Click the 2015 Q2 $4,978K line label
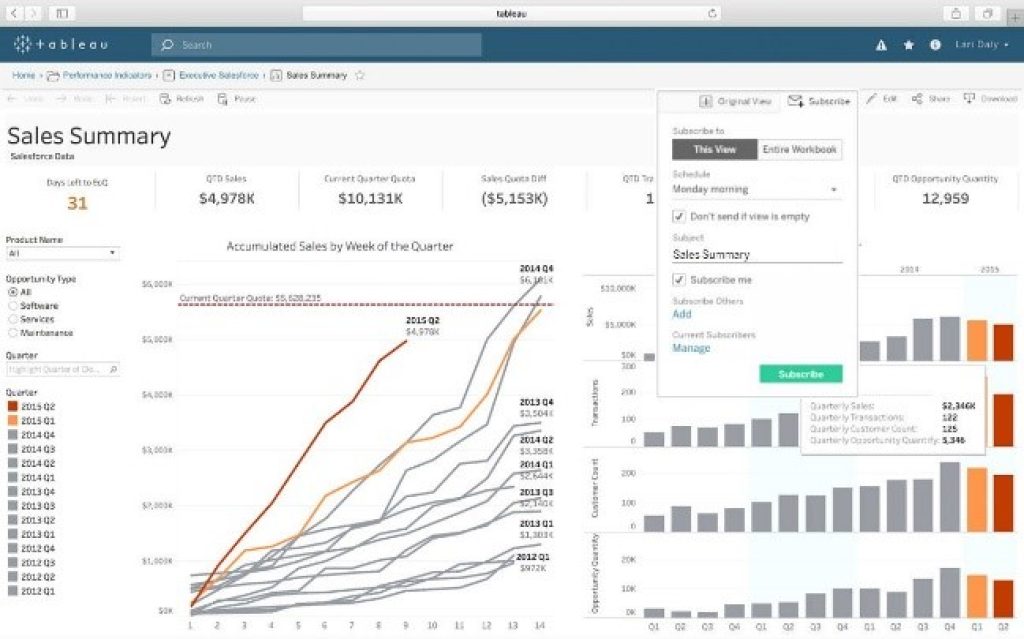 [x=423, y=326]
